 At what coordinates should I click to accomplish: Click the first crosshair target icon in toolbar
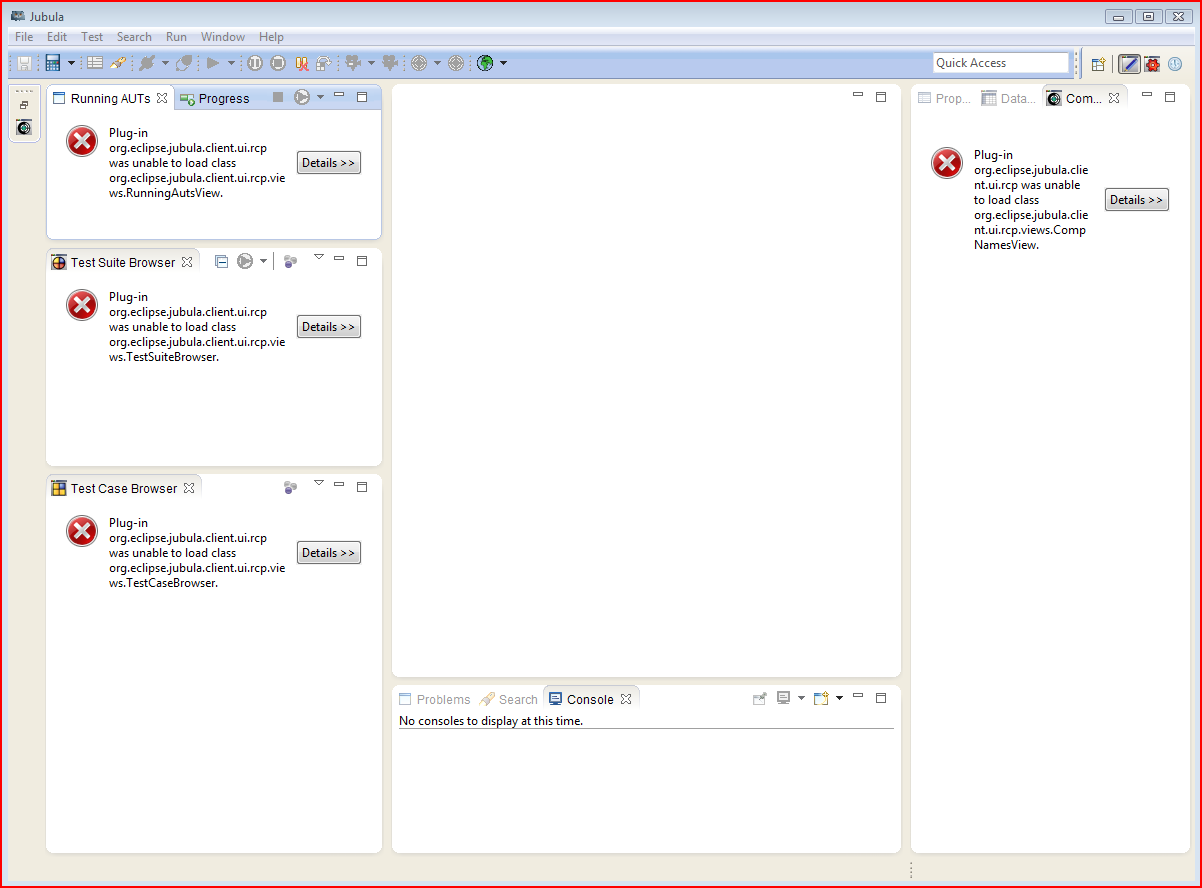tap(419, 63)
